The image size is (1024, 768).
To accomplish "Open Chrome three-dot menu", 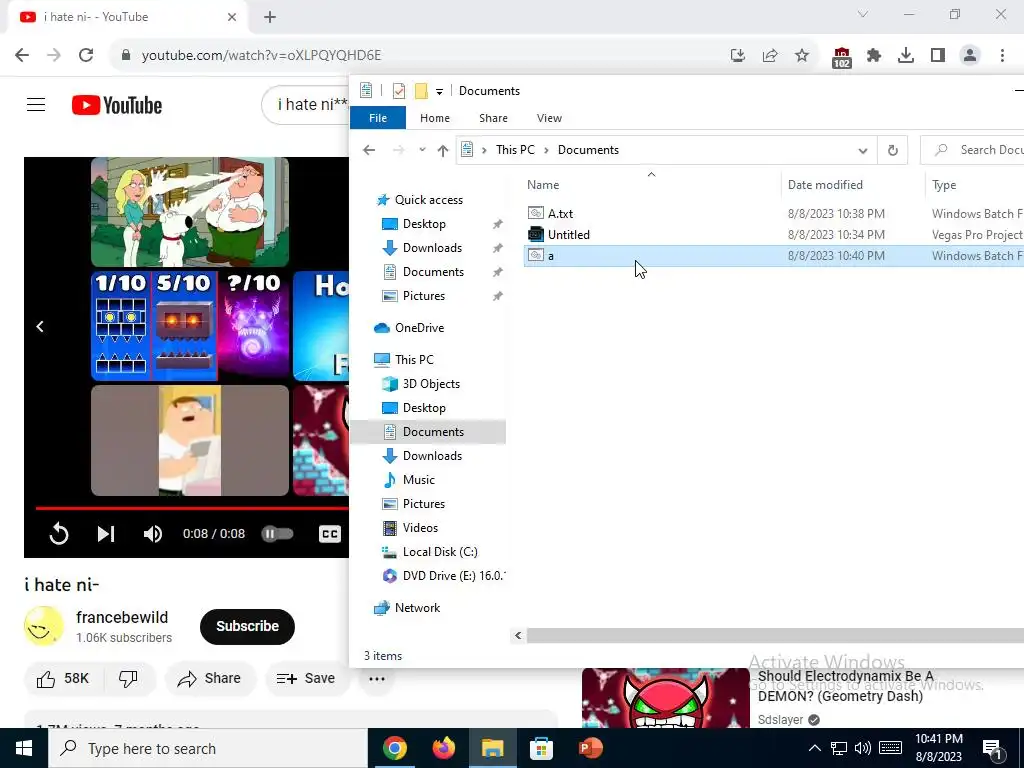I will point(1002,56).
